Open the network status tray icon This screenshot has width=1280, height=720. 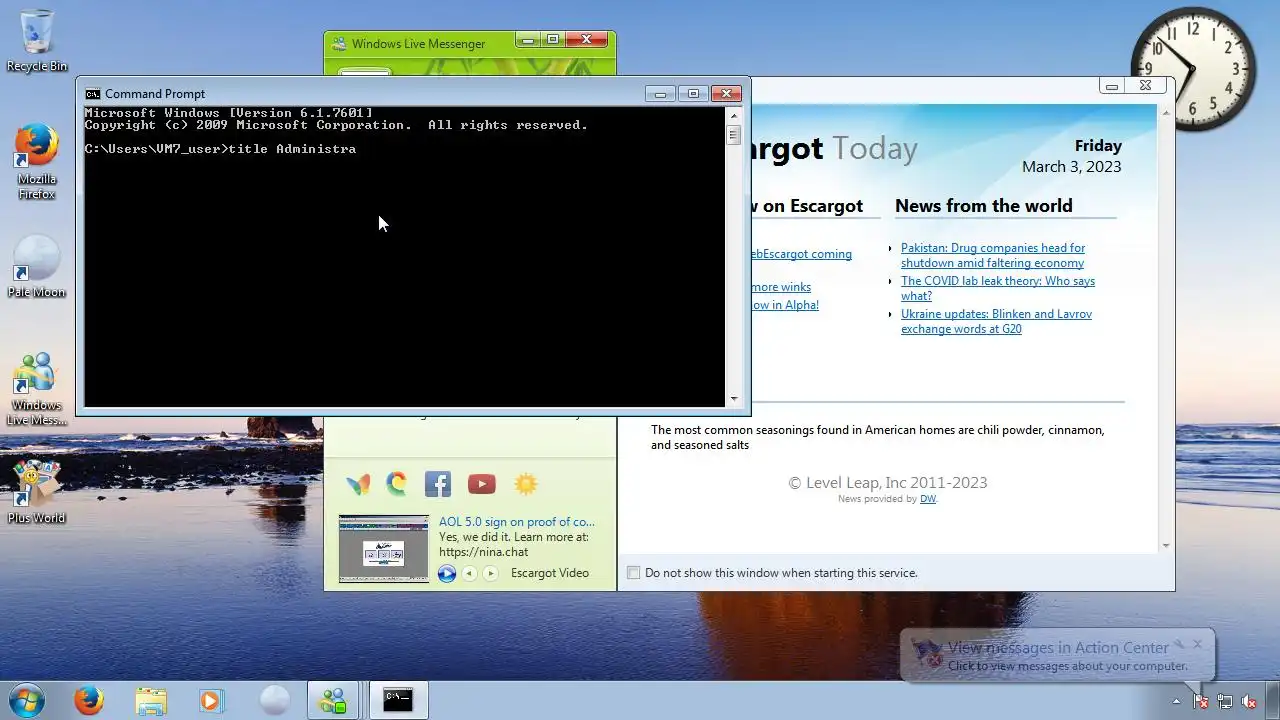1225,702
